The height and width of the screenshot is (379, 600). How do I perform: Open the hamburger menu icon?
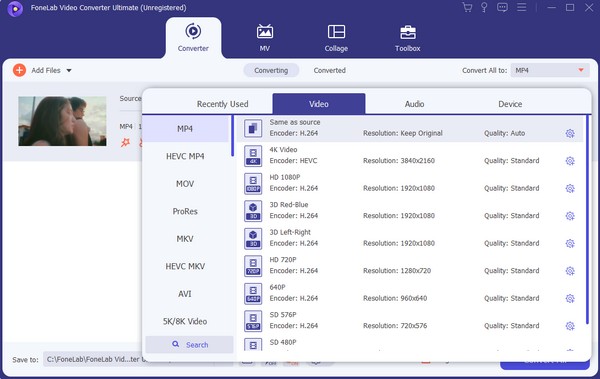click(x=522, y=7)
